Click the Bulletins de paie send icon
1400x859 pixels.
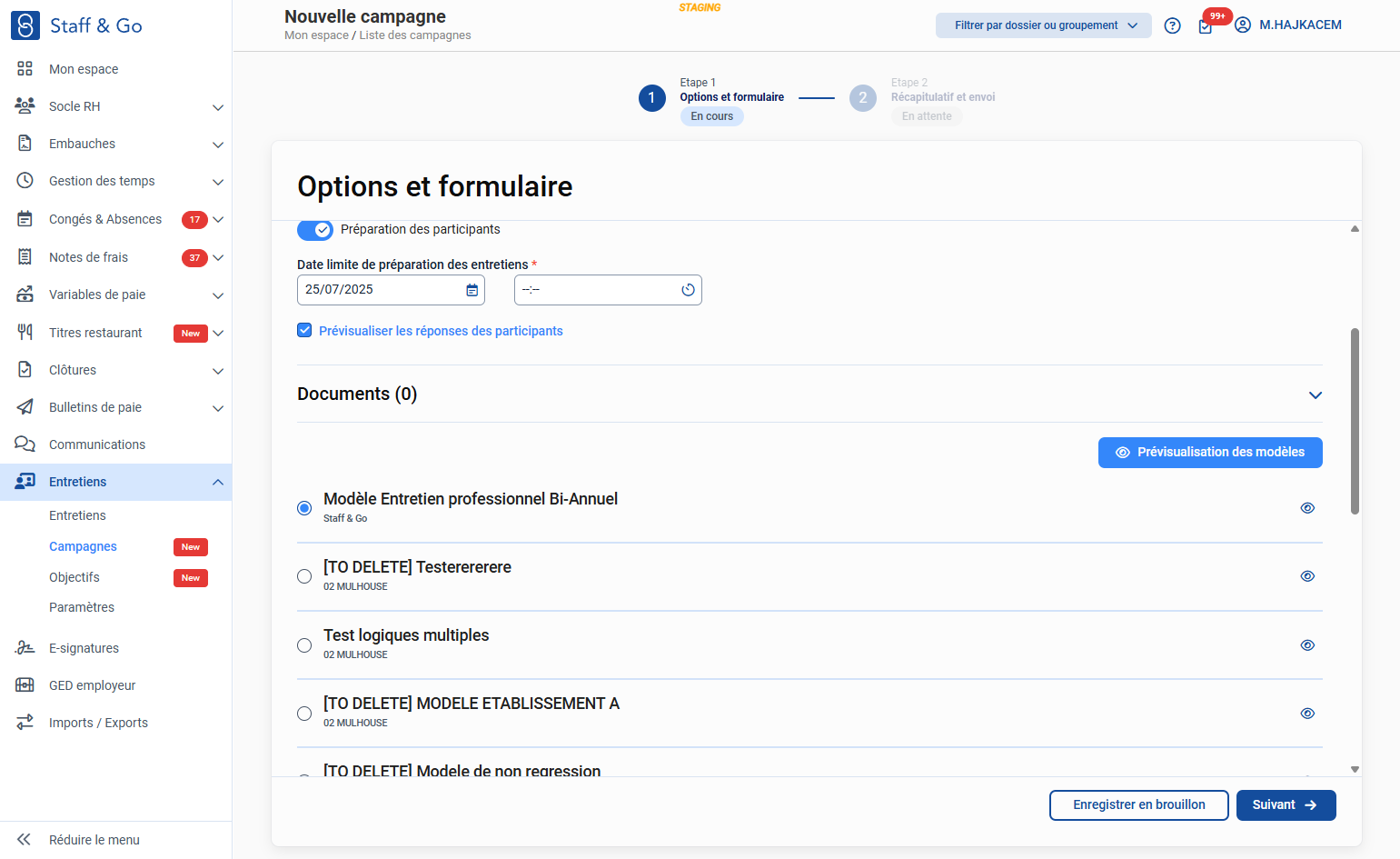[x=25, y=407]
